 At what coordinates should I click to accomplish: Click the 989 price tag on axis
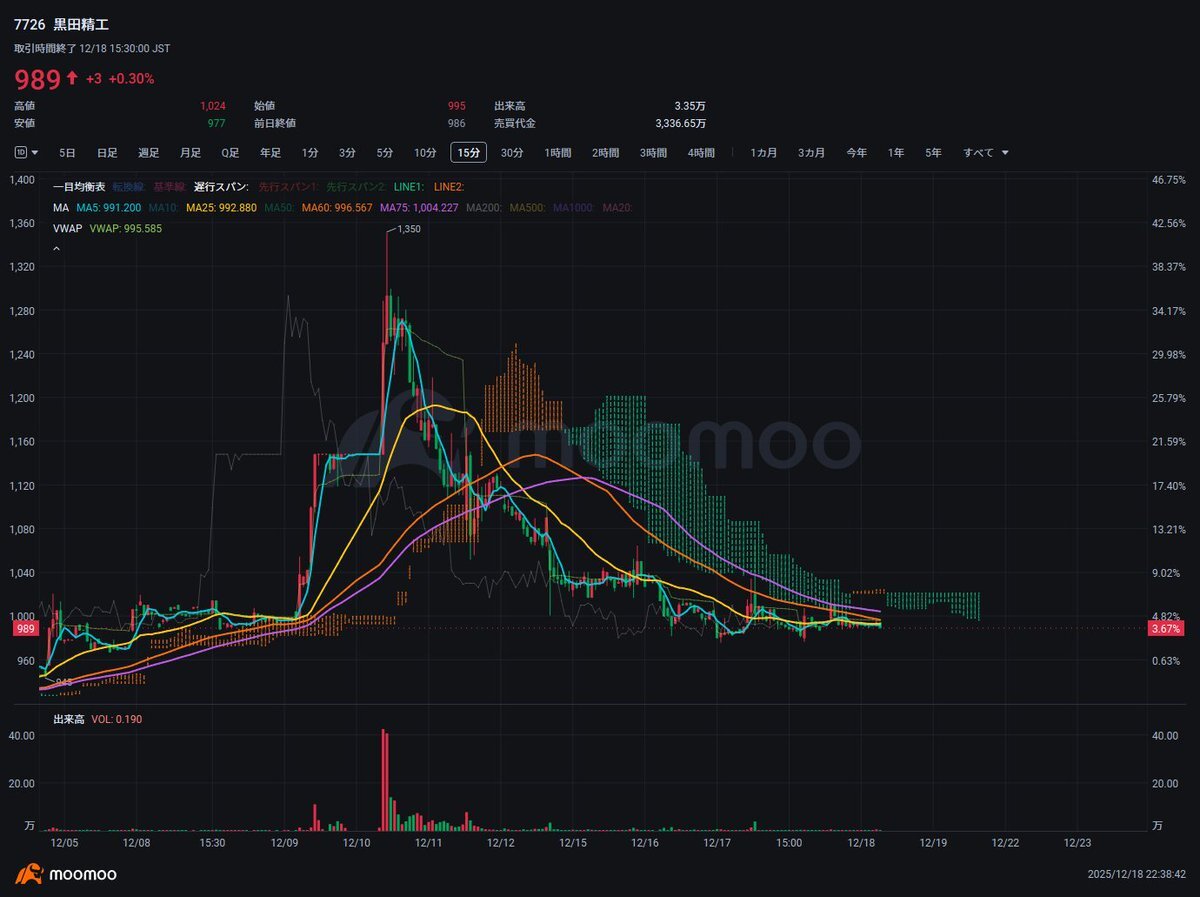coord(26,629)
